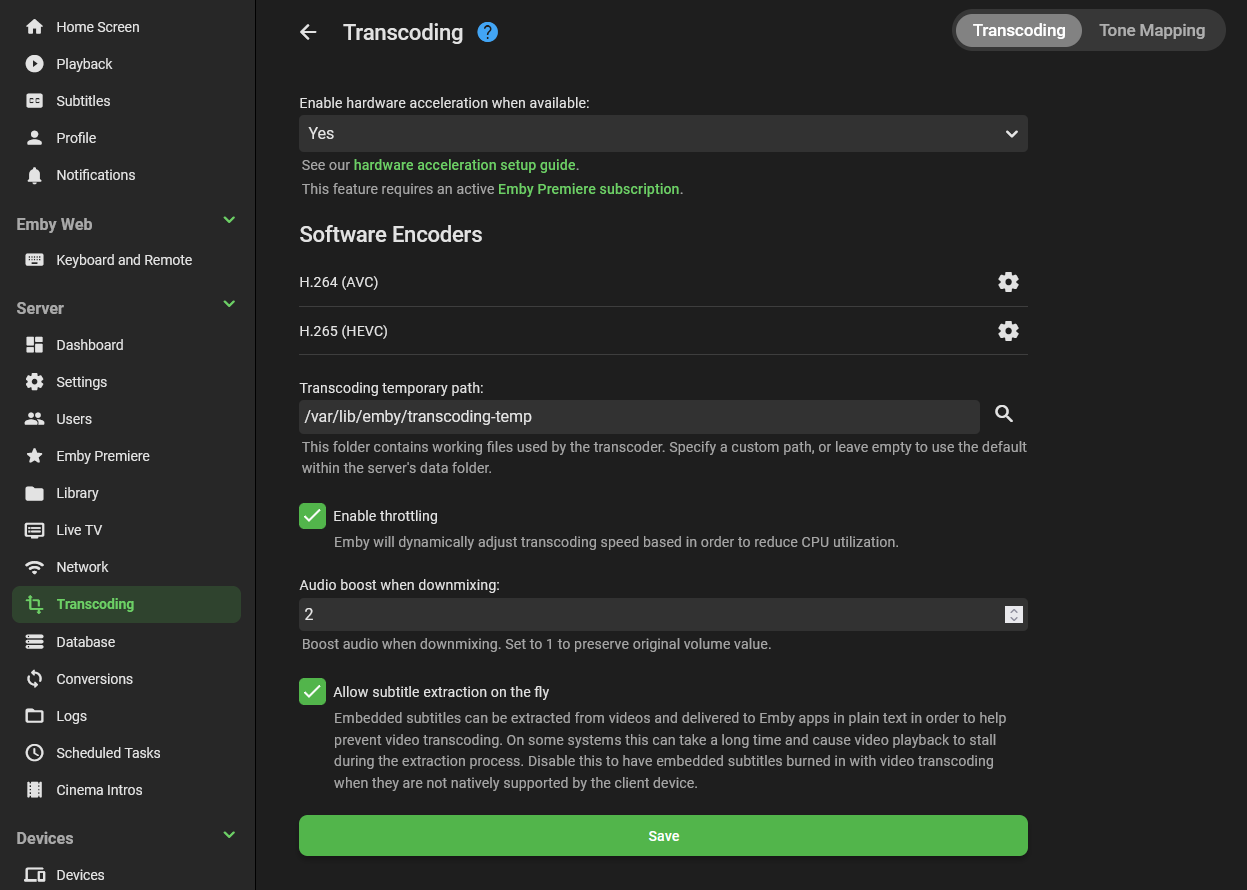Viewport: 1247px width, 890px height.
Task: Browse for transcoding temporary path
Action: [1004, 414]
